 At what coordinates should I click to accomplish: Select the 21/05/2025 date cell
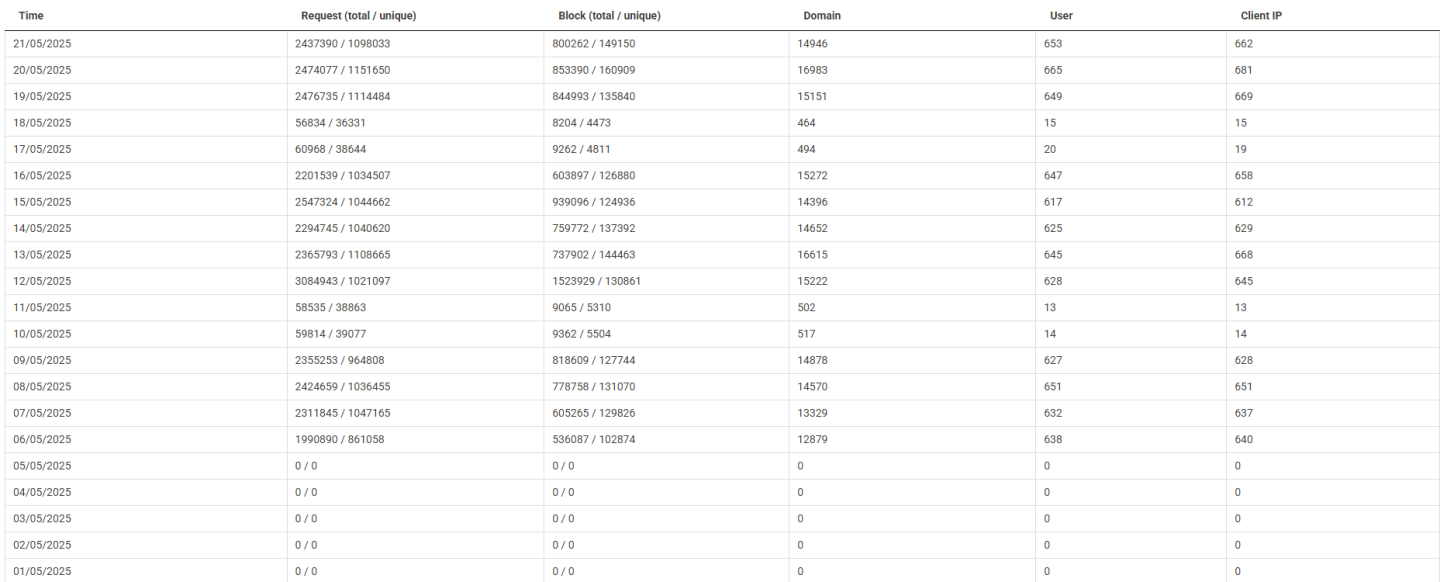click(42, 44)
